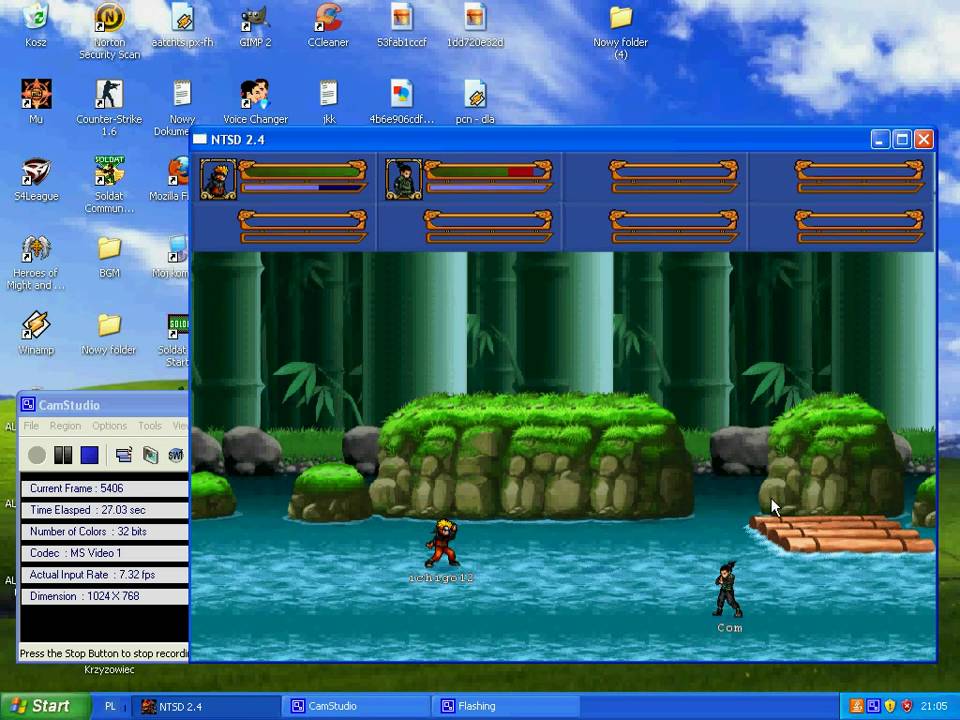Click the Current Frame : 5406 readout
The width and height of the screenshot is (960, 720).
coord(105,488)
